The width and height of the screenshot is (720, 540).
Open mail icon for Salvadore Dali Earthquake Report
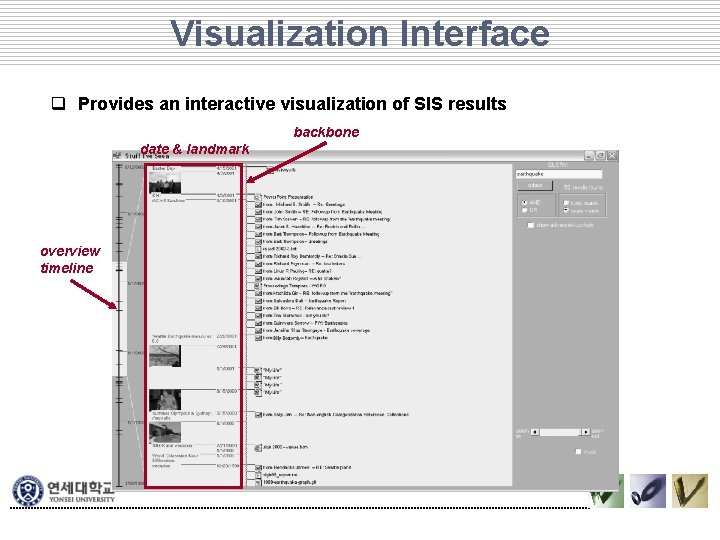(x=259, y=301)
